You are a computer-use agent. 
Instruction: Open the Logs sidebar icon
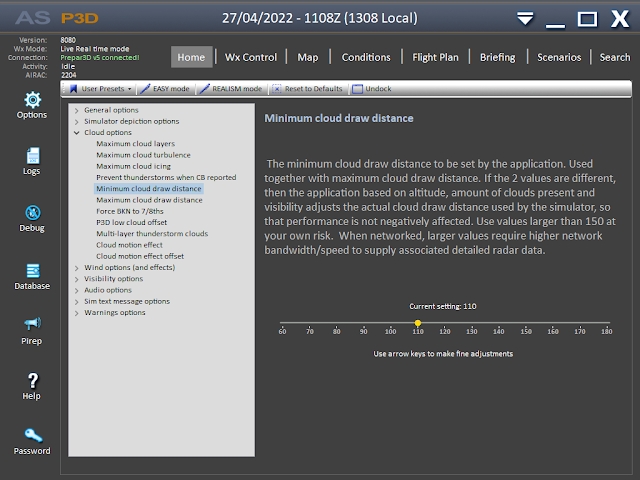pos(32,156)
